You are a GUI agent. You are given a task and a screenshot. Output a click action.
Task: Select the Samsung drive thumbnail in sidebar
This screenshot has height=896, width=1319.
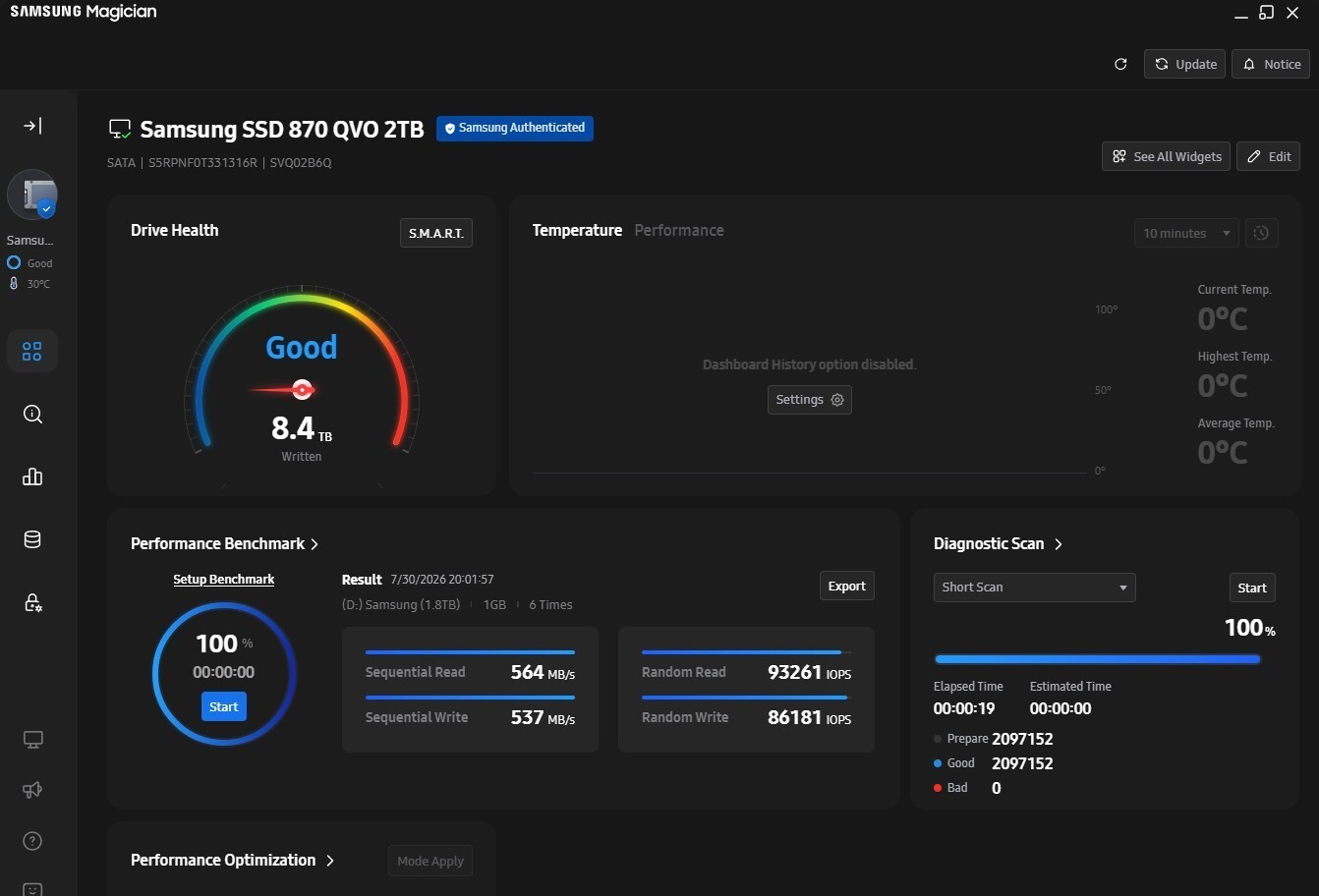(x=32, y=195)
